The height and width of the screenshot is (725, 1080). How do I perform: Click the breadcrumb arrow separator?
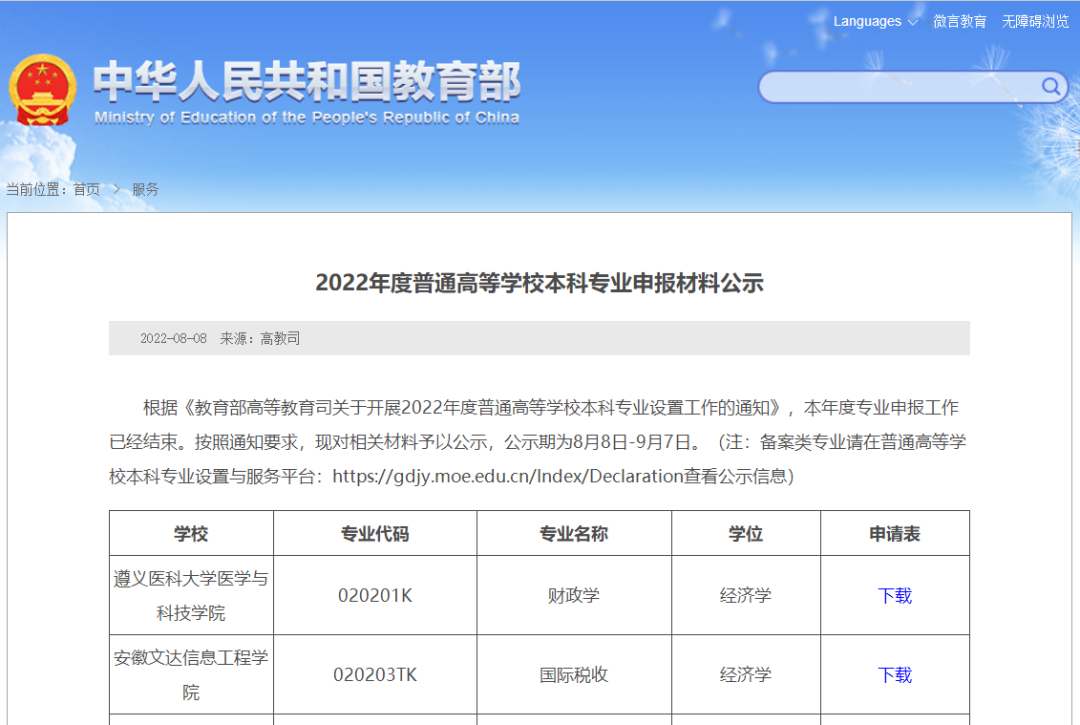116,190
